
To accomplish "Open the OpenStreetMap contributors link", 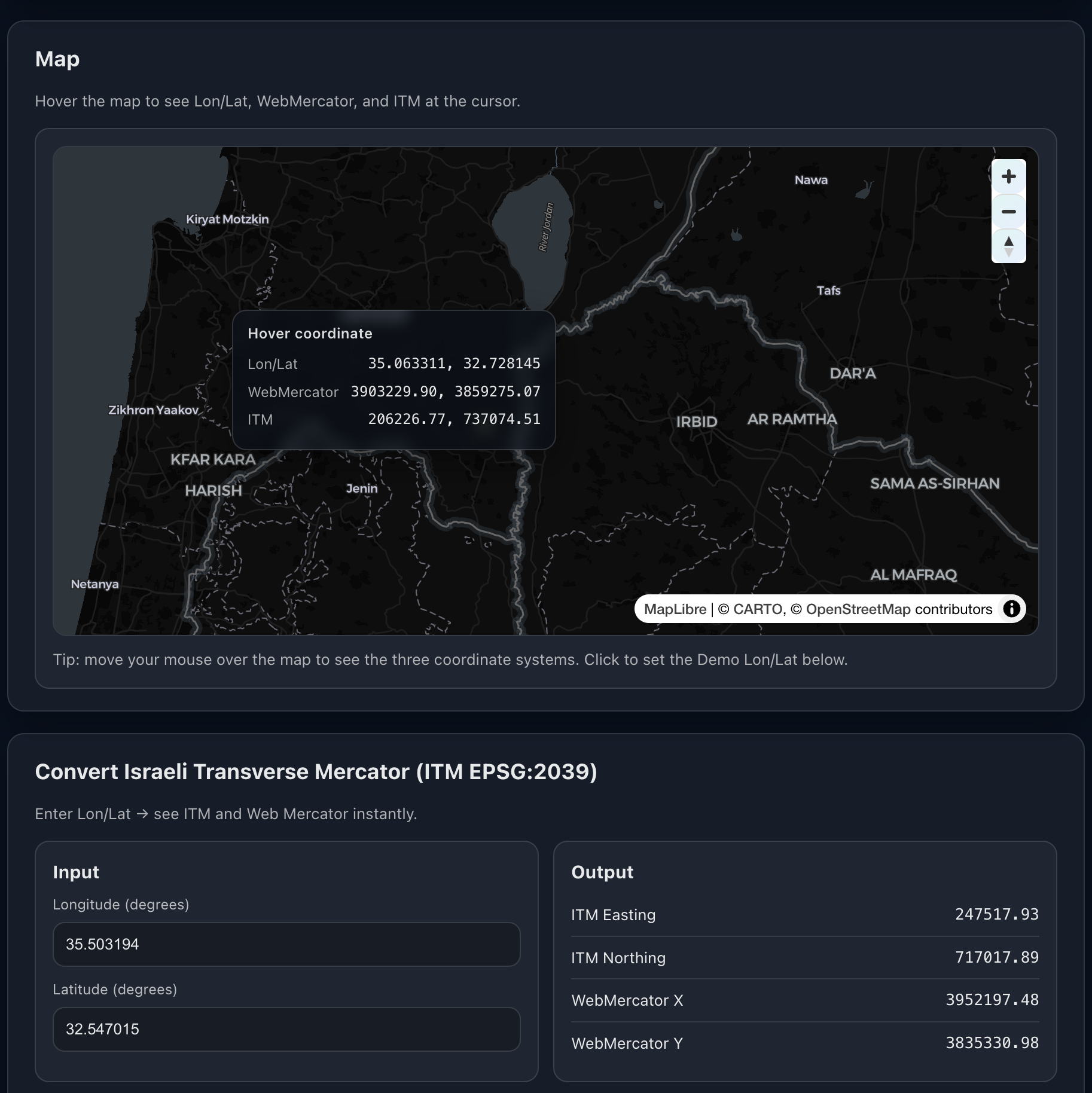I will coord(859,609).
